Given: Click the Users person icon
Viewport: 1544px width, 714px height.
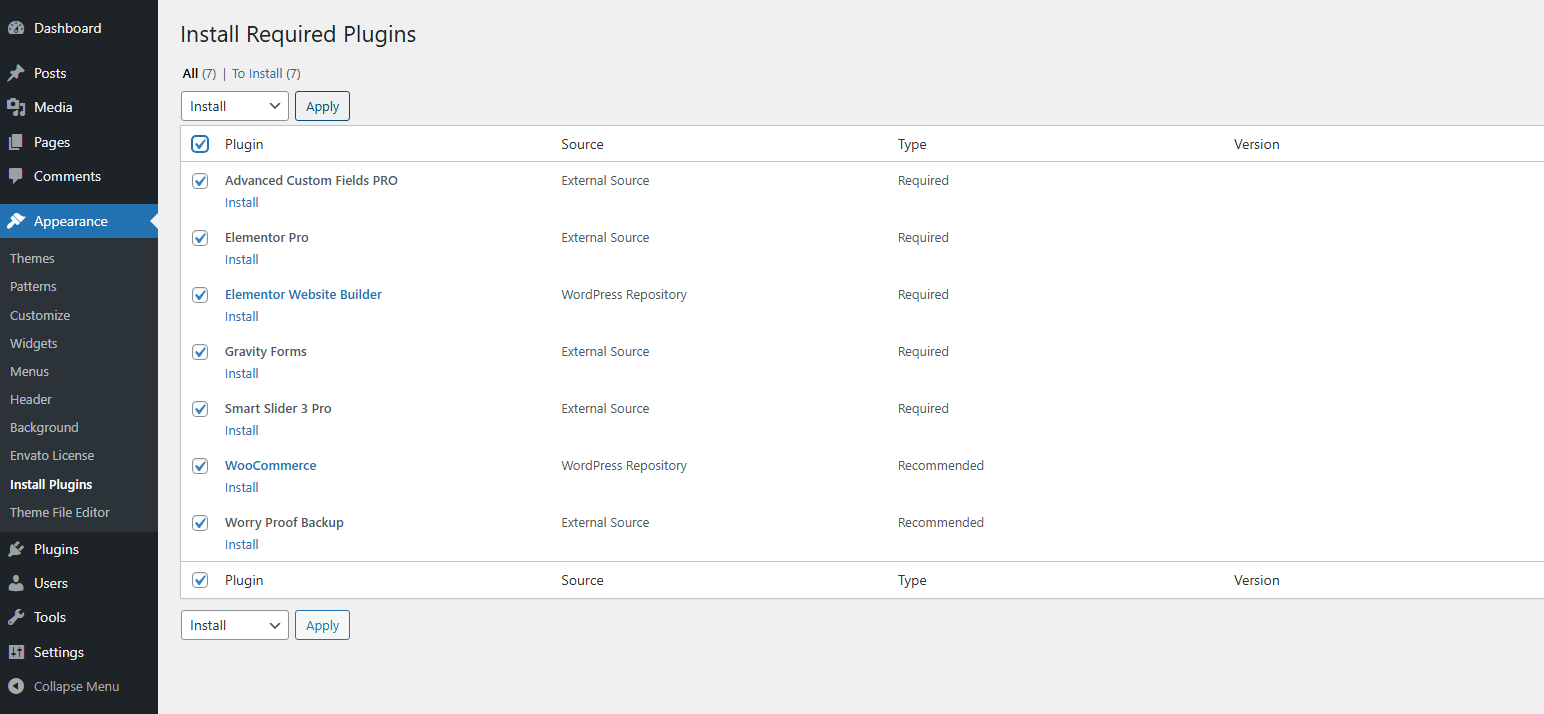Looking at the screenshot, I should [16, 583].
